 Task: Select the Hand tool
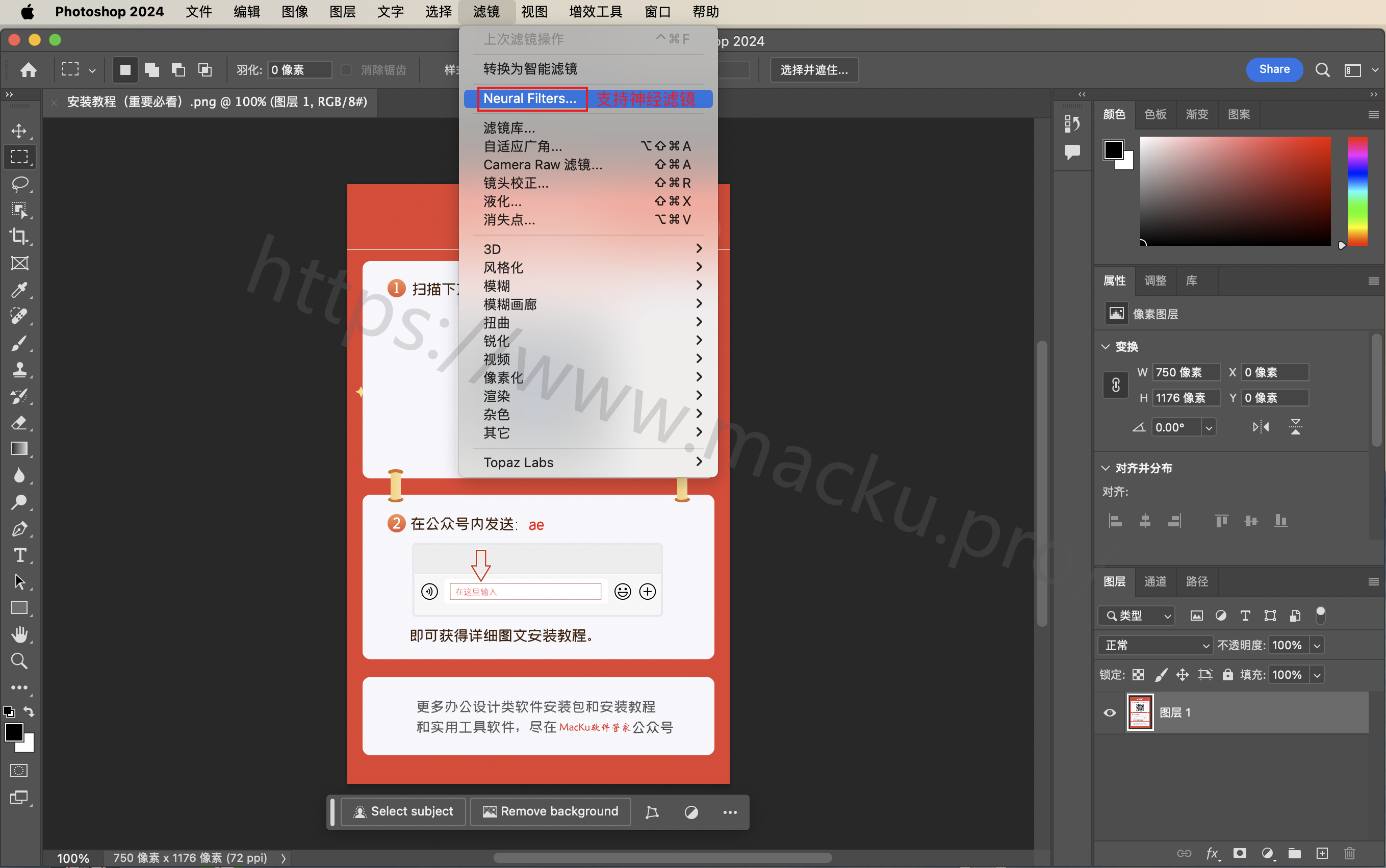point(19,634)
